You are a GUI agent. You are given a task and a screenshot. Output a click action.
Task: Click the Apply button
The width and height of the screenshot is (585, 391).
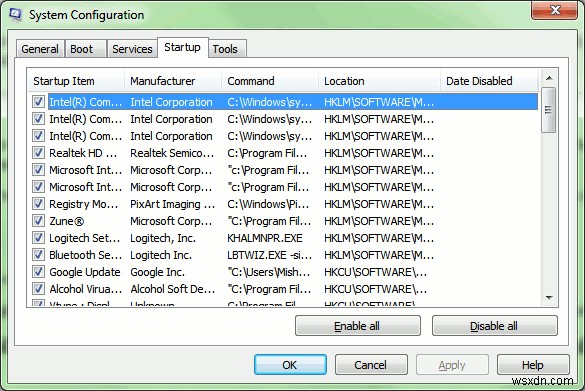[x=452, y=365]
